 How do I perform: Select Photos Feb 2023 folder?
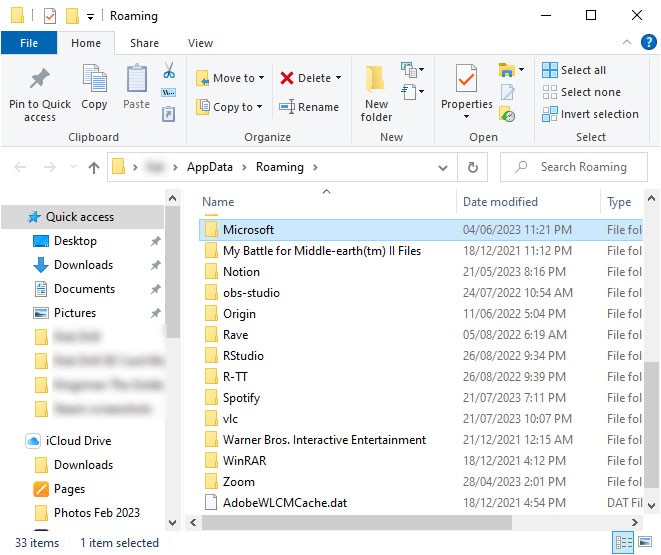tap(97, 513)
